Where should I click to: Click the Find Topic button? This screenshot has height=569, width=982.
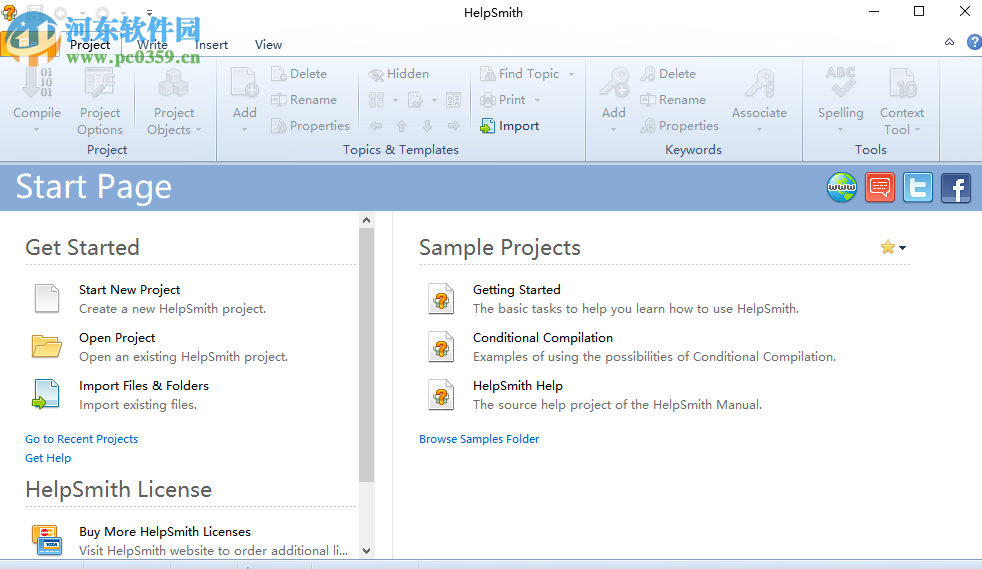tap(520, 74)
